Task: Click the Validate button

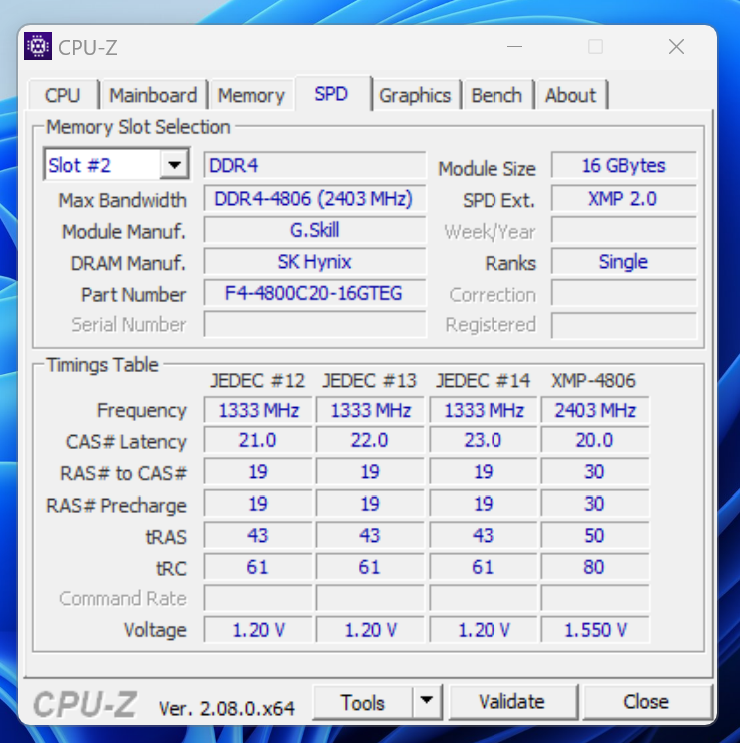Action: (512, 701)
